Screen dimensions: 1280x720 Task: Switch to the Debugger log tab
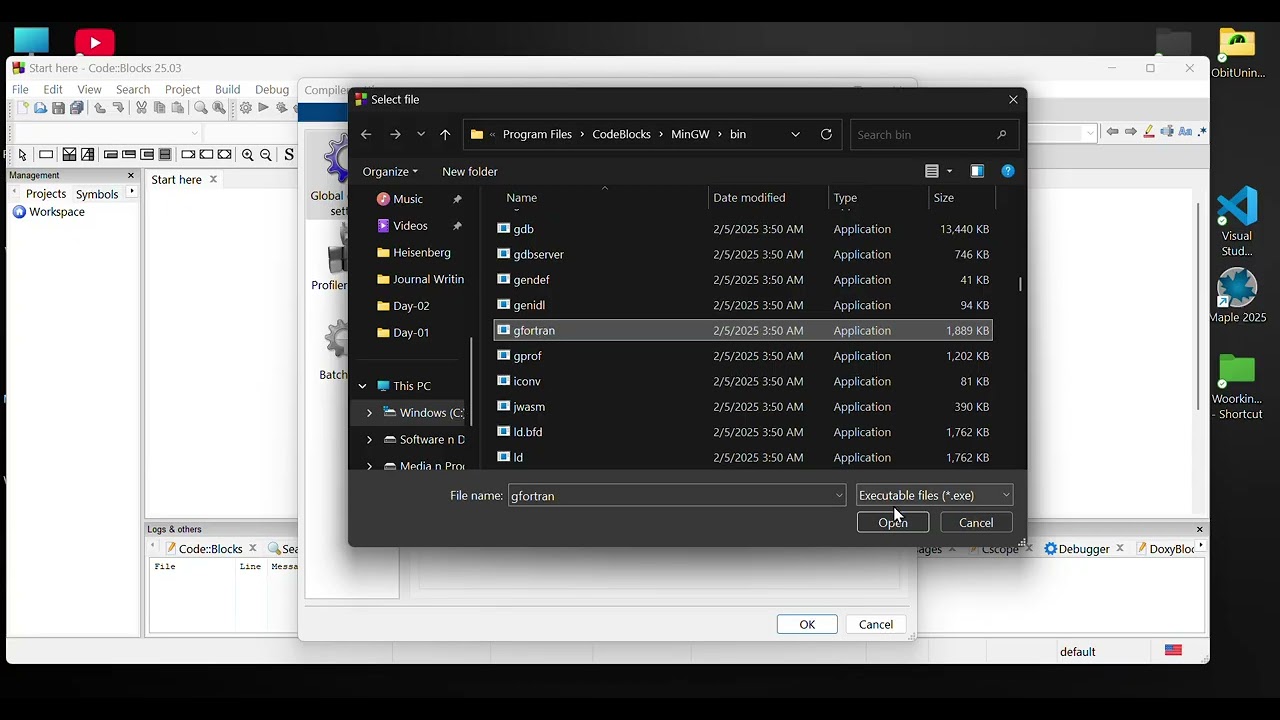pyautogui.click(x=1084, y=549)
